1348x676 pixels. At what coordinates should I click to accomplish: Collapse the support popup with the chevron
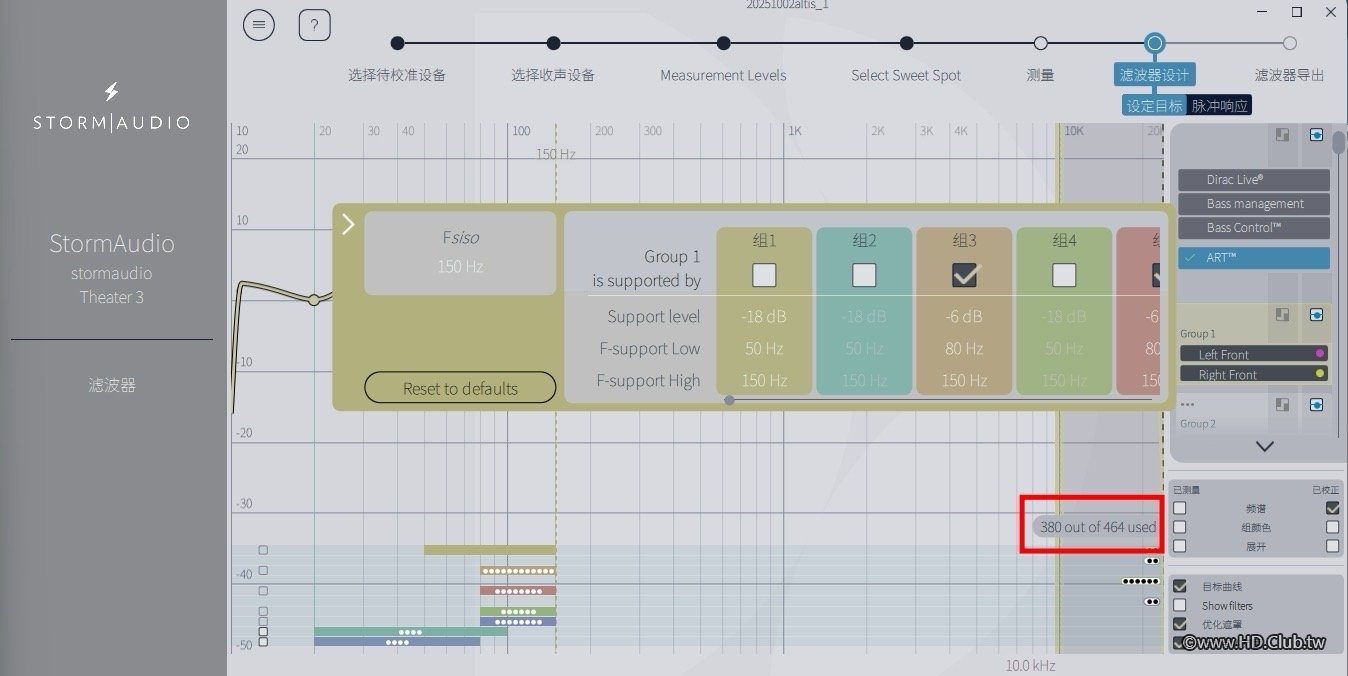point(348,224)
